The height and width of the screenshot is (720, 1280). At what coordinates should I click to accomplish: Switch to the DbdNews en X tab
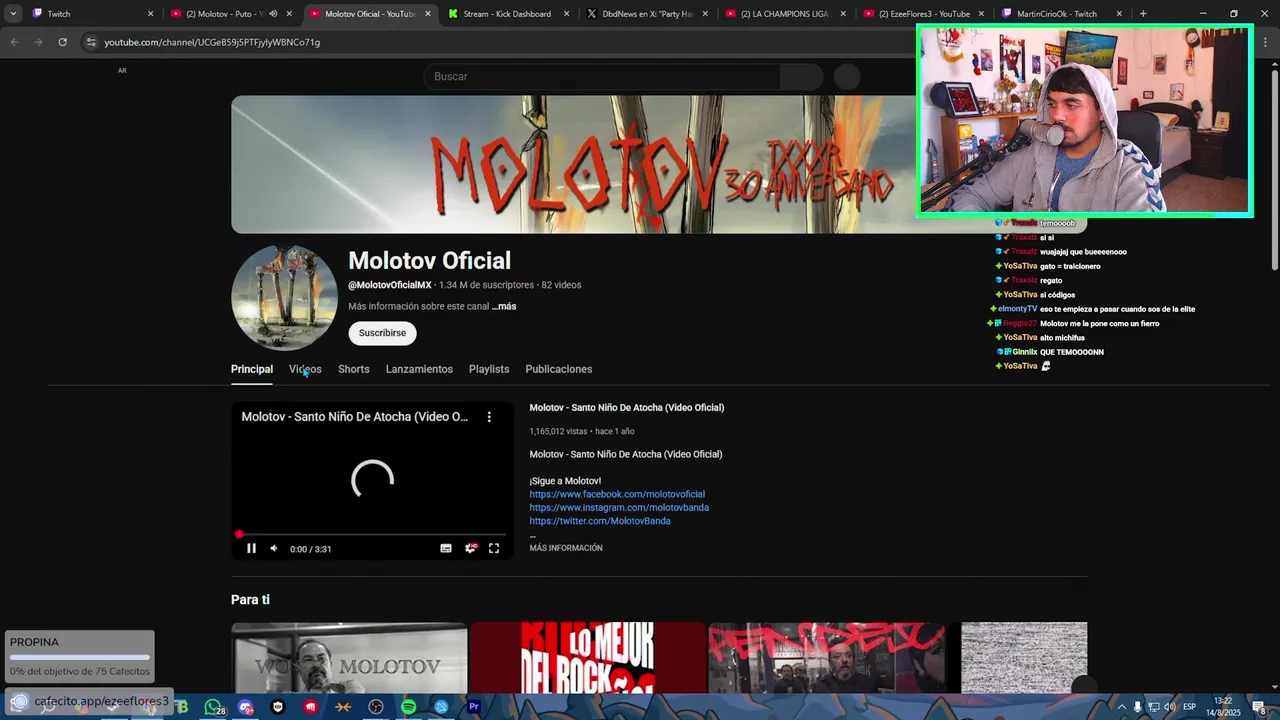(x=648, y=14)
